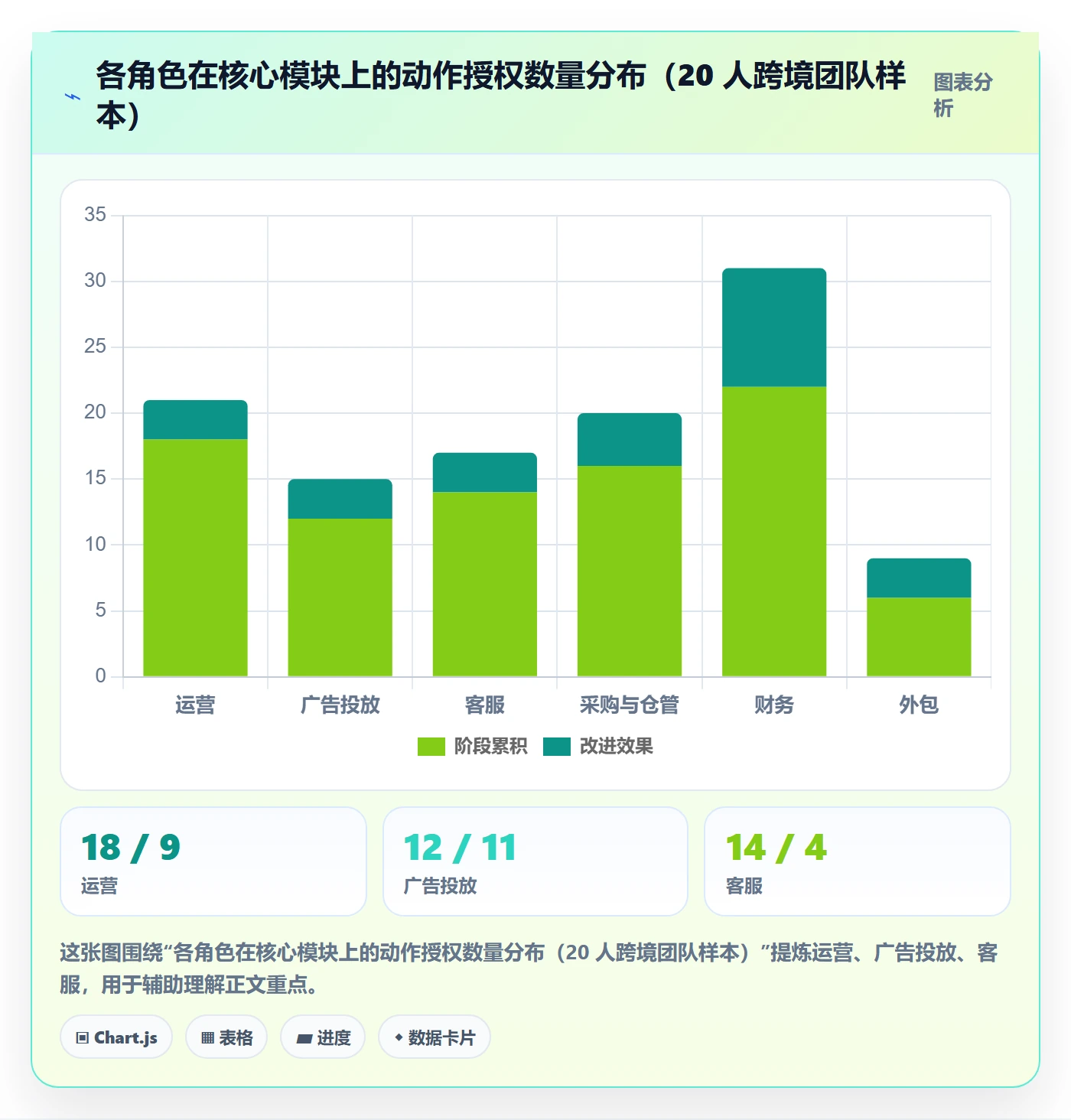The height and width of the screenshot is (1120, 1071).
Task: Select the 进度 tag
Action: [323, 1037]
